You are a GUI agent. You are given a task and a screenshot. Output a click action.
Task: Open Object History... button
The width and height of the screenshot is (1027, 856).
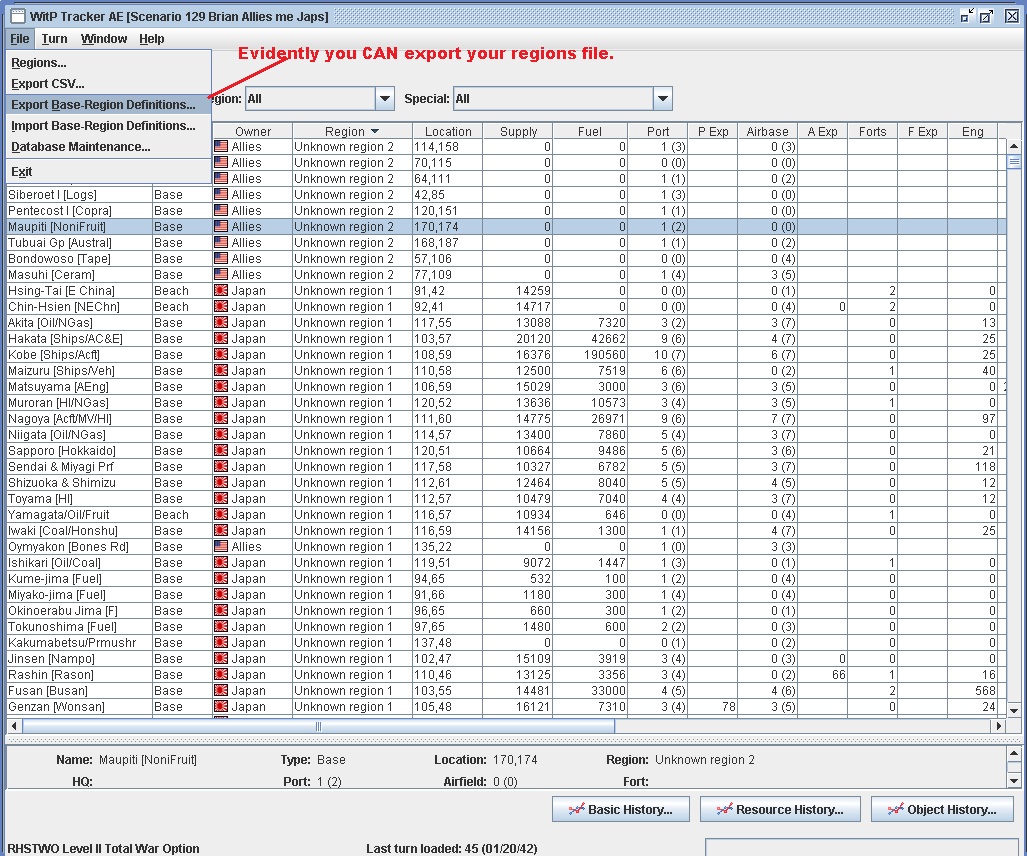(x=943, y=809)
